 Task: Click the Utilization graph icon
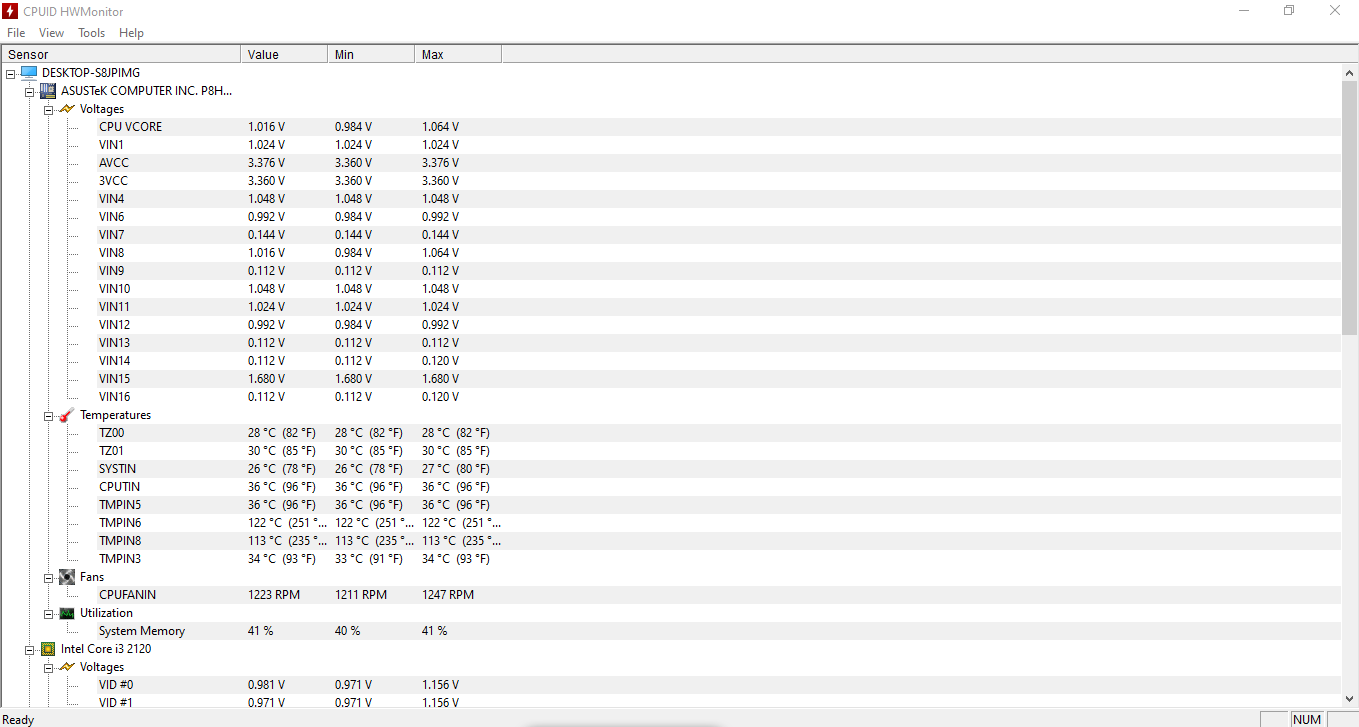[67, 613]
